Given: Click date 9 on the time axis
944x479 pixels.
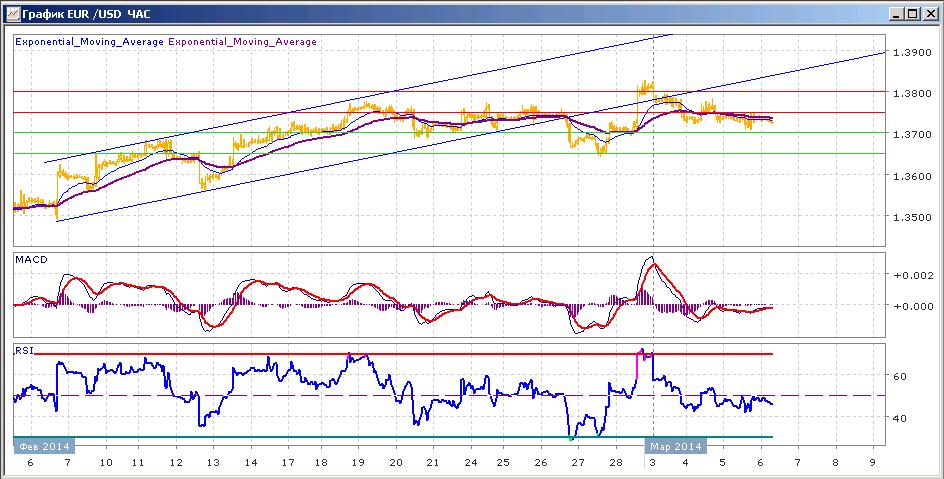Looking at the screenshot, I should pos(872,463).
